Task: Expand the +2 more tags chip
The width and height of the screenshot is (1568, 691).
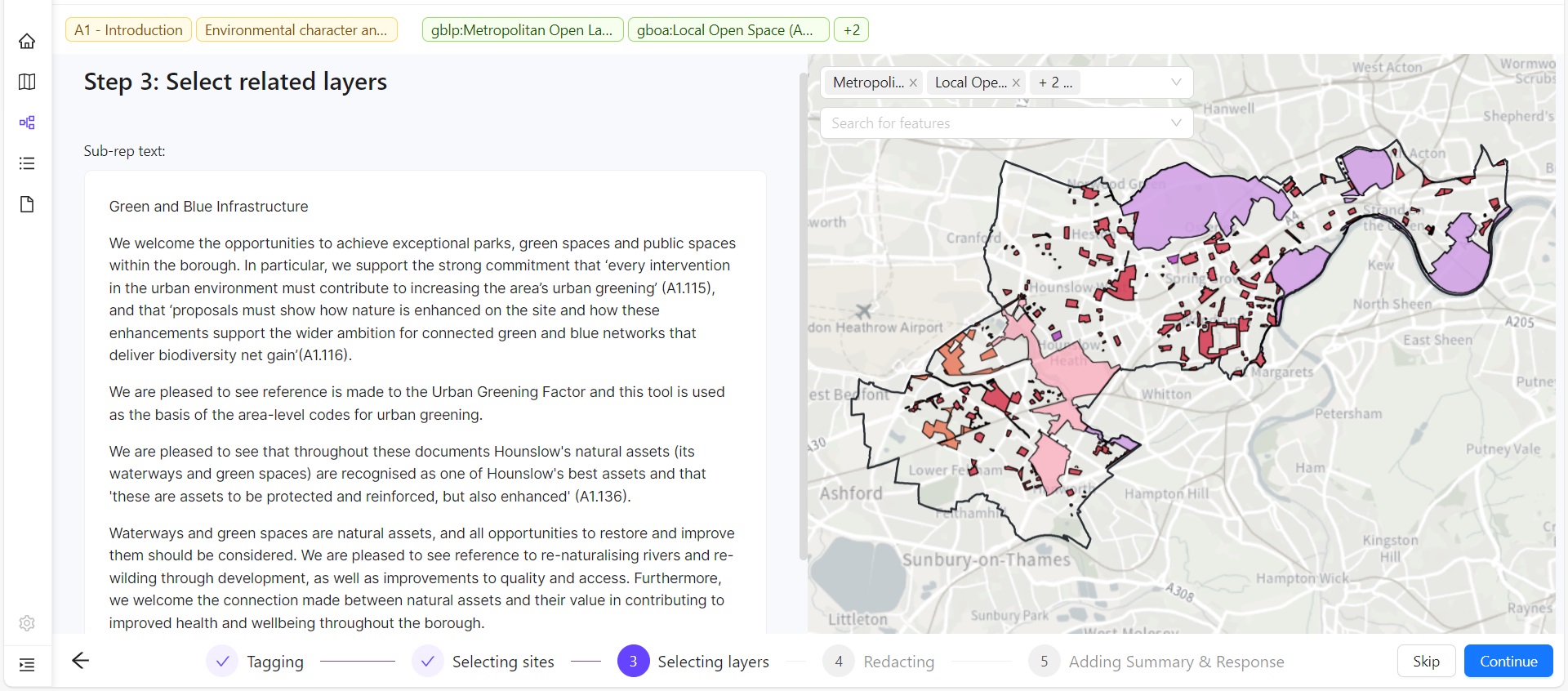Action: pyautogui.click(x=851, y=30)
